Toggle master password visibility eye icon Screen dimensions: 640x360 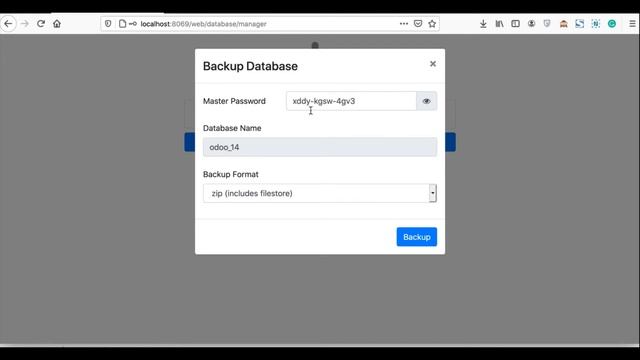click(x=427, y=101)
